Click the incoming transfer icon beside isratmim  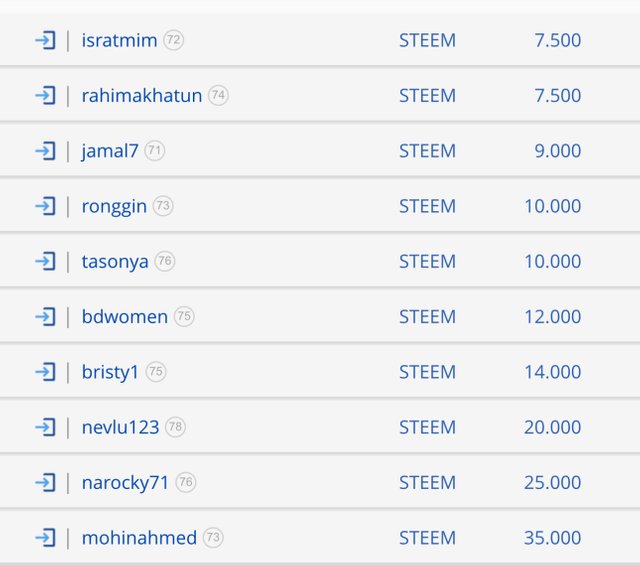tap(45, 40)
